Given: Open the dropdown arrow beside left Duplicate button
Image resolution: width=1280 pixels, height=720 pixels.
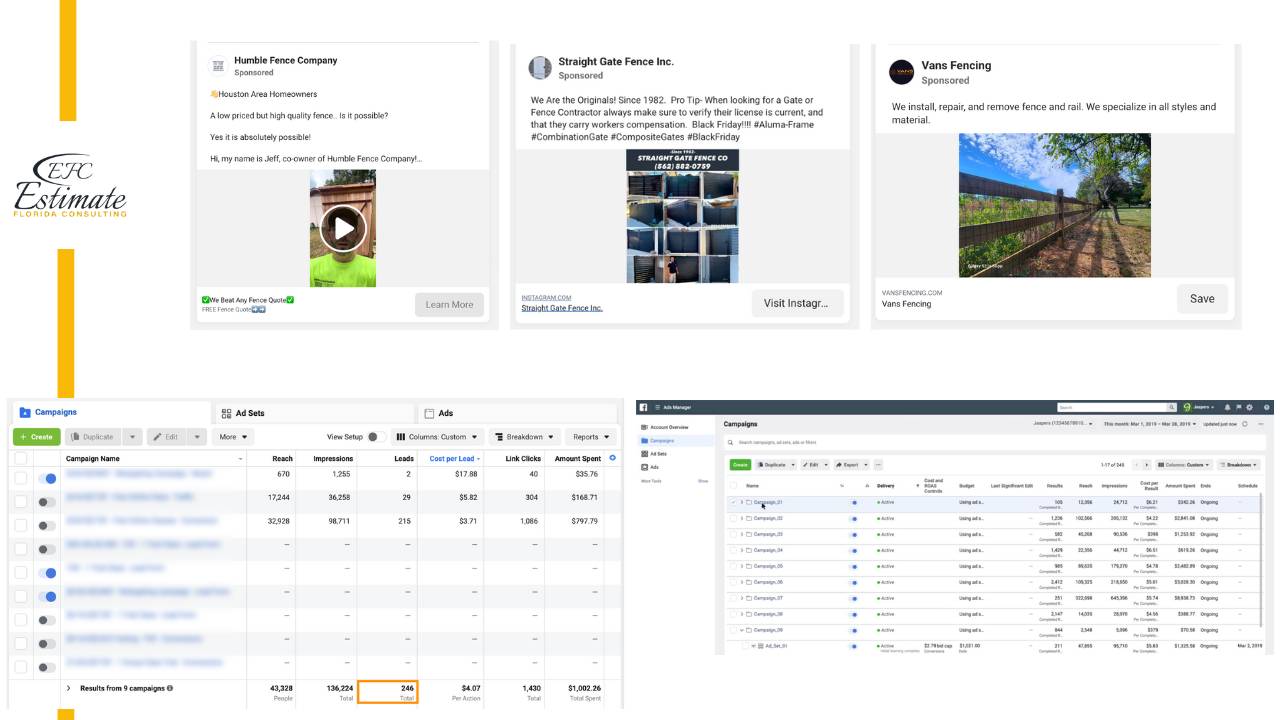Looking at the screenshot, I should [133, 437].
